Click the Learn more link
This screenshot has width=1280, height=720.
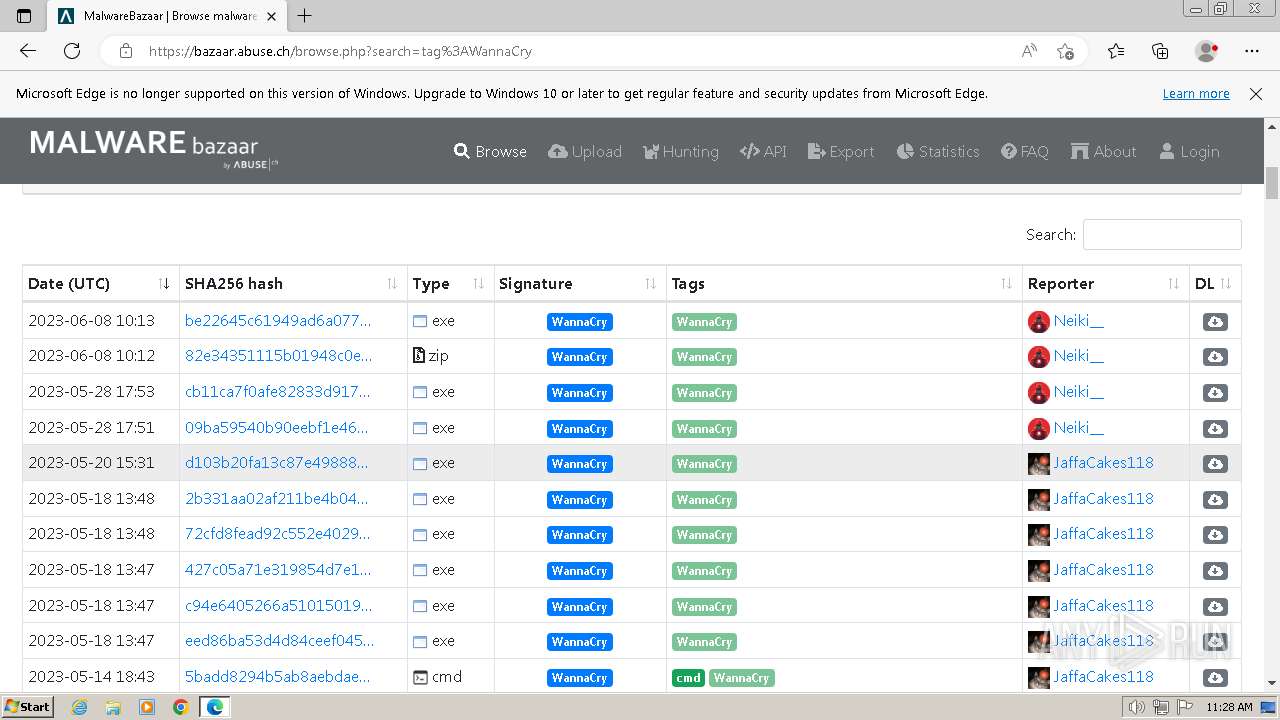[x=1196, y=94]
